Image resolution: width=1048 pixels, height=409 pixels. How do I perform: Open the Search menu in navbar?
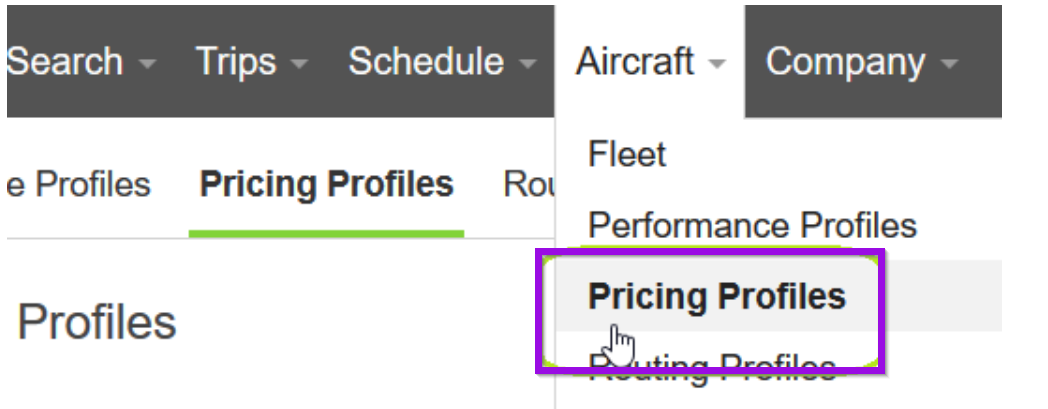click(65, 62)
